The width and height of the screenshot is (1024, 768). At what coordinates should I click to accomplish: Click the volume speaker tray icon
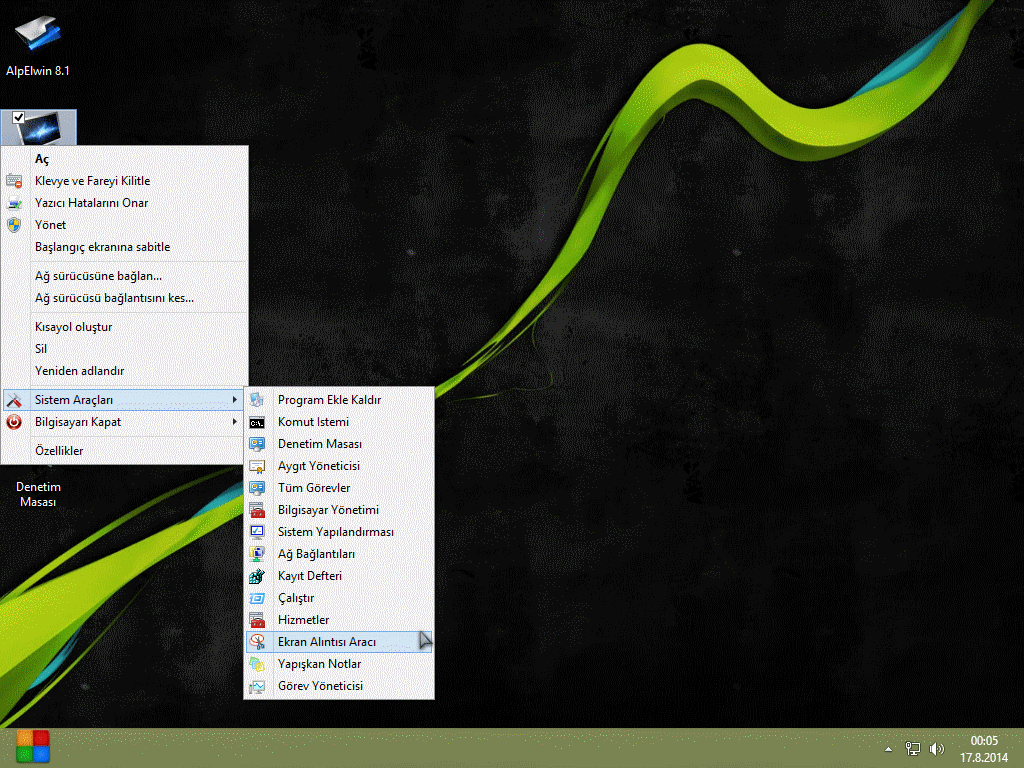click(x=937, y=748)
